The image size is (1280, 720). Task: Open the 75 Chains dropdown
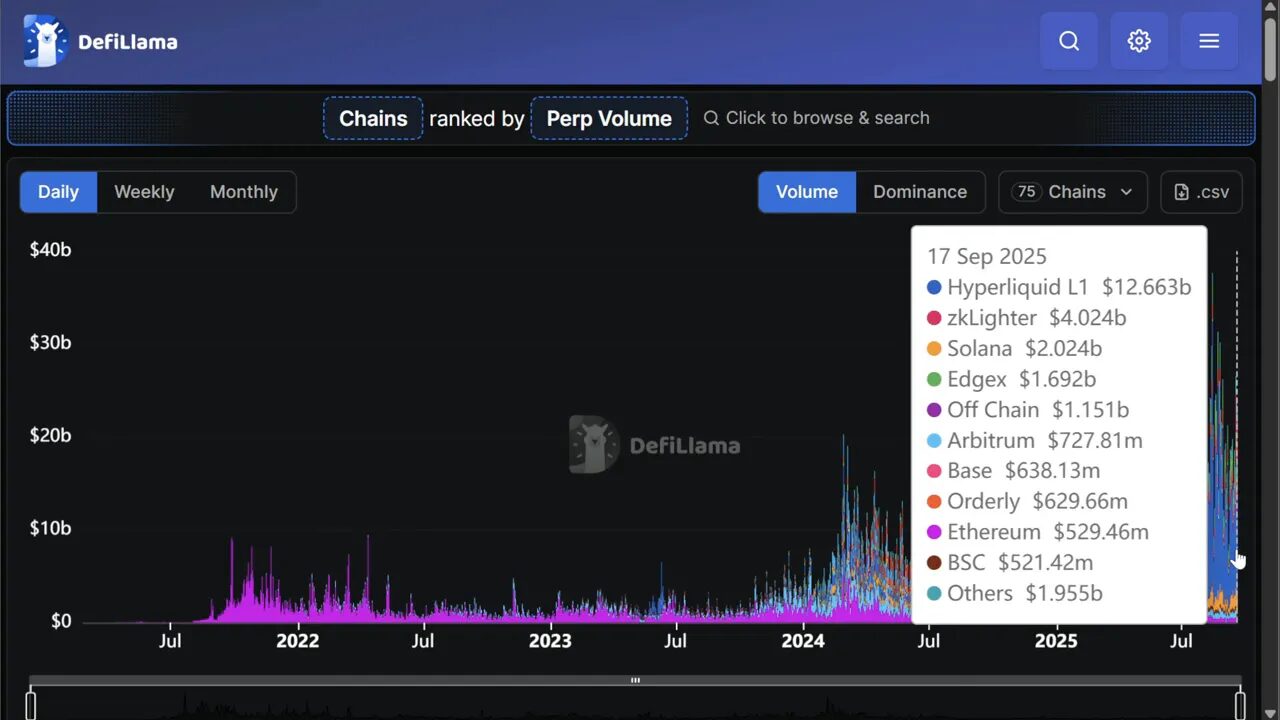[x=1072, y=192]
